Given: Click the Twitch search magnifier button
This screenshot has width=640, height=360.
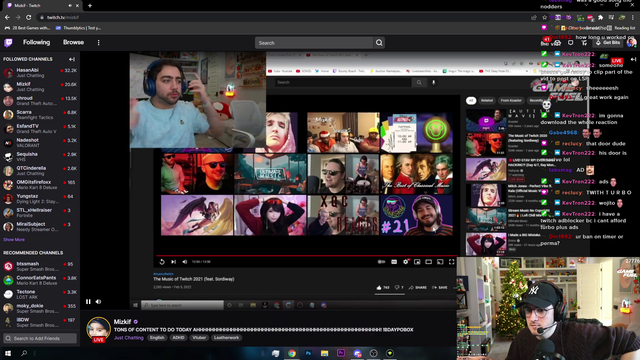Looking at the screenshot, I should (379, 43).
